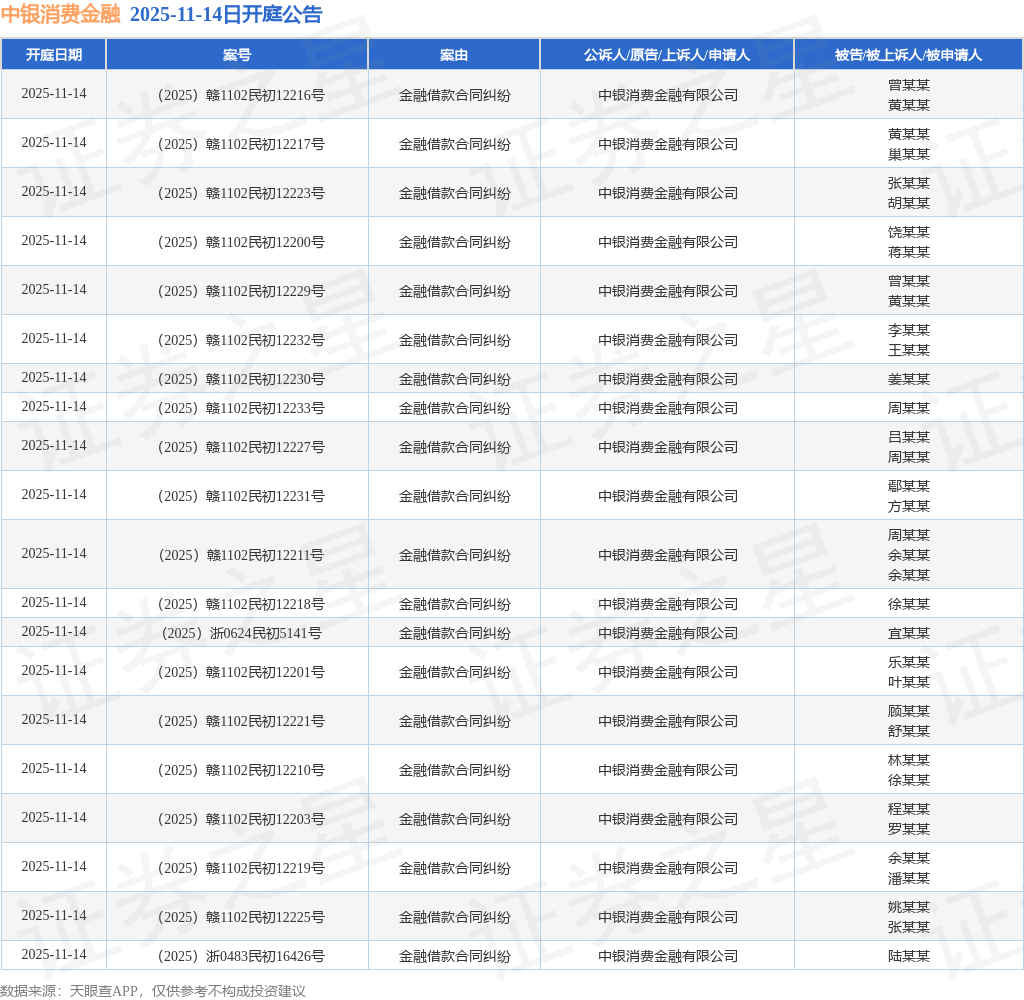Click defendant 巢某某
This screenshot has width=1024, height=1000.
click(x=908, y=154)
